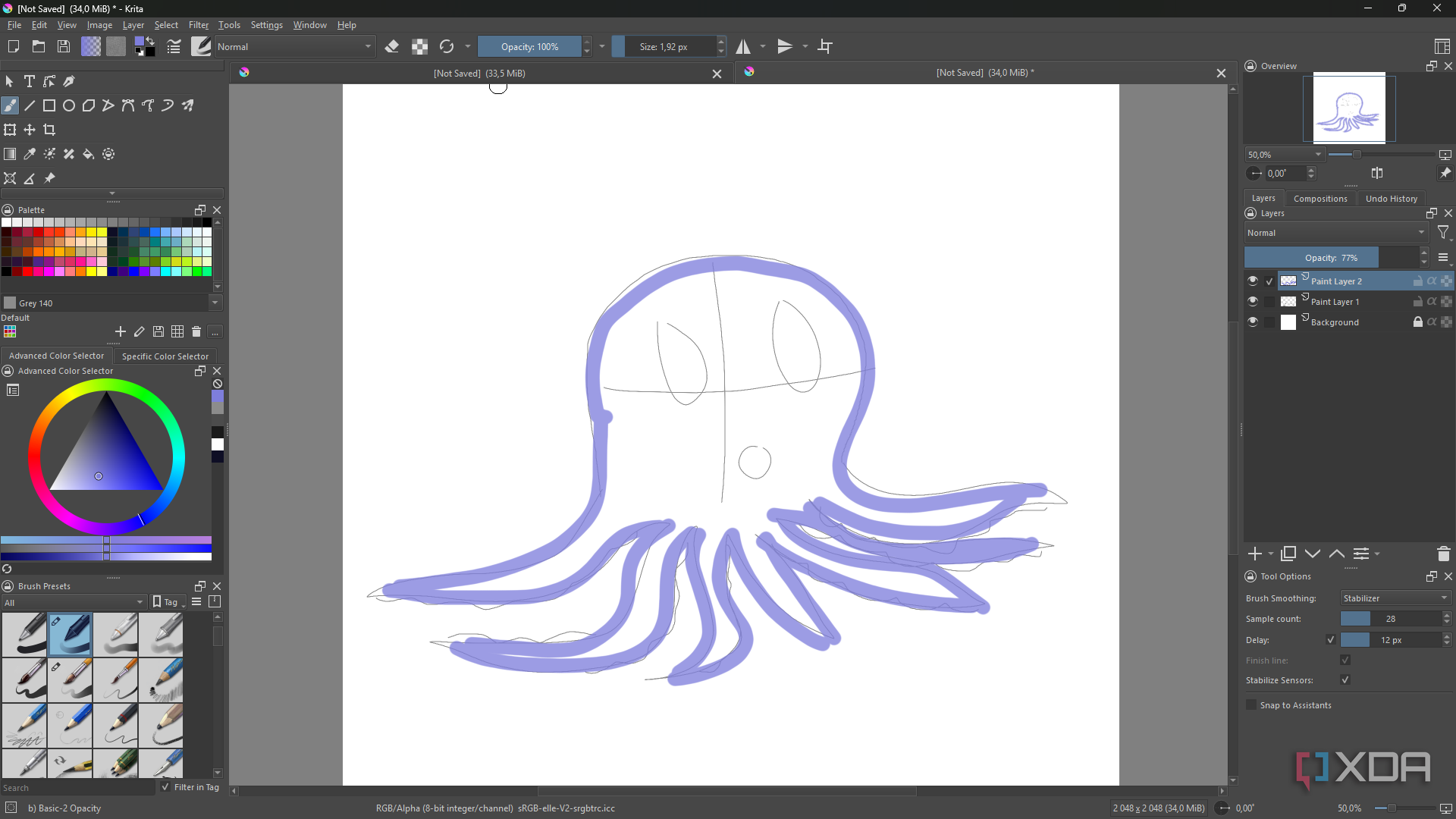
Task: Open the Layer menu
Action: point(133,25)
